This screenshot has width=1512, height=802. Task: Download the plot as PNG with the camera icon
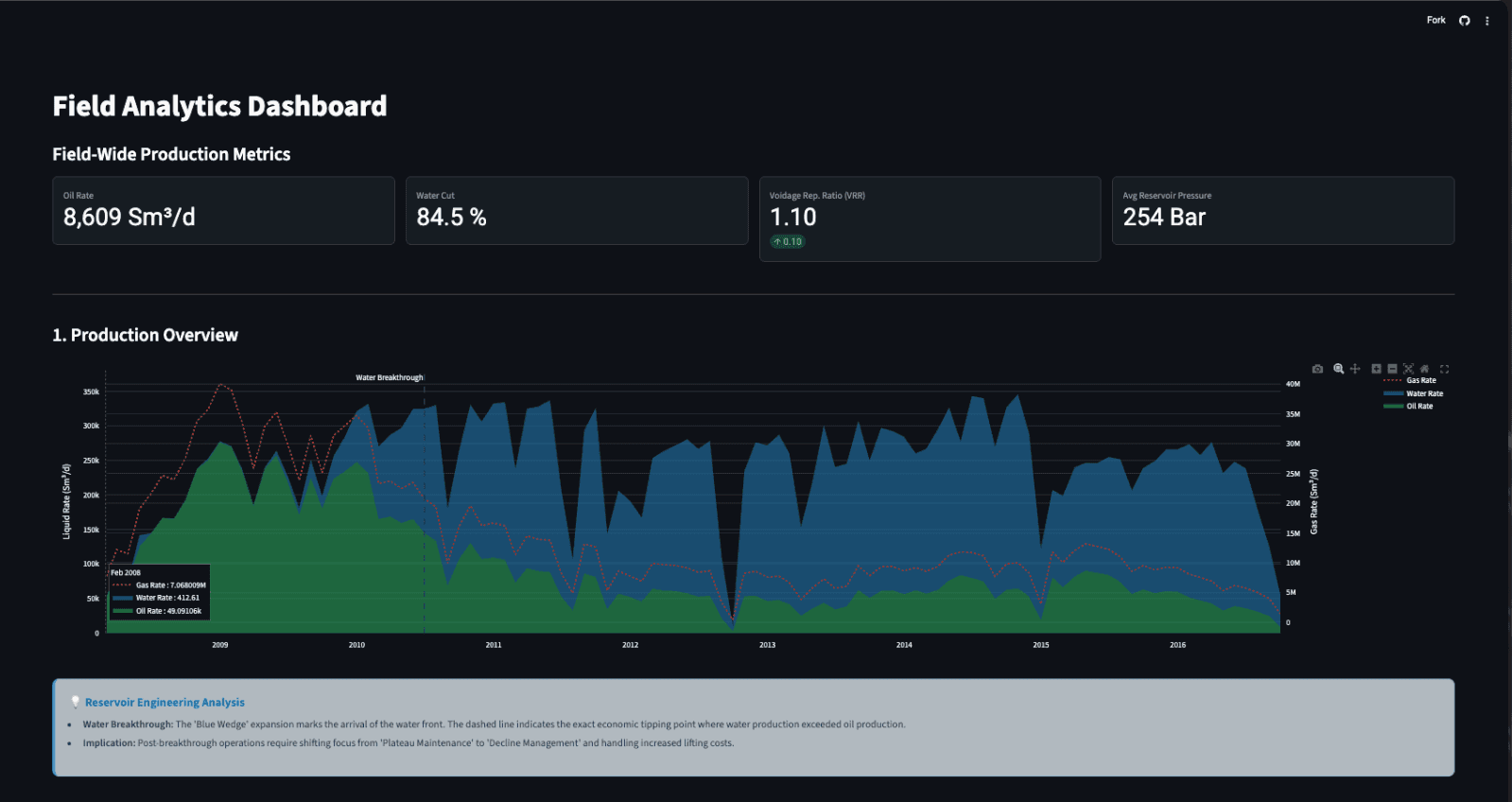(x=1317, y=369)
